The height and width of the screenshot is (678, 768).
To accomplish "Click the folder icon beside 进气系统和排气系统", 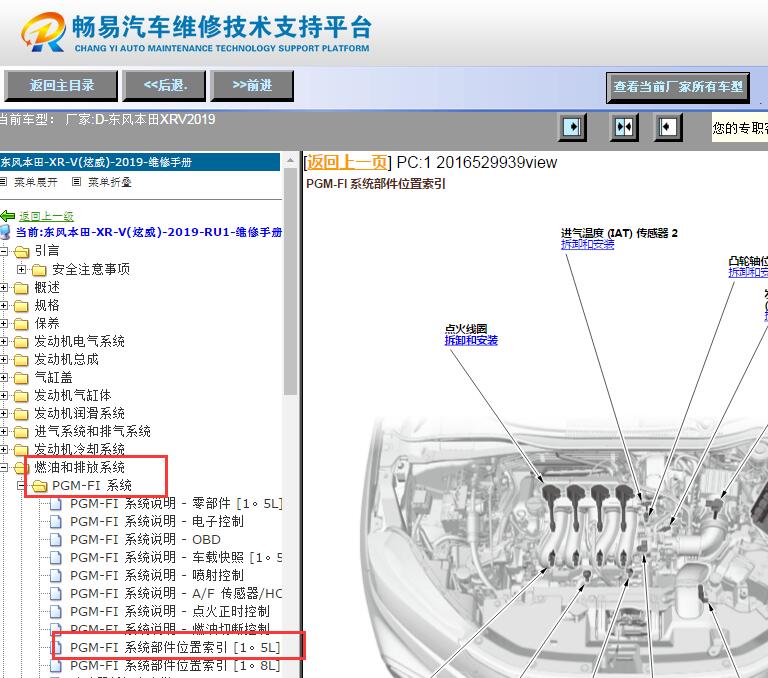I will point(21,432).
